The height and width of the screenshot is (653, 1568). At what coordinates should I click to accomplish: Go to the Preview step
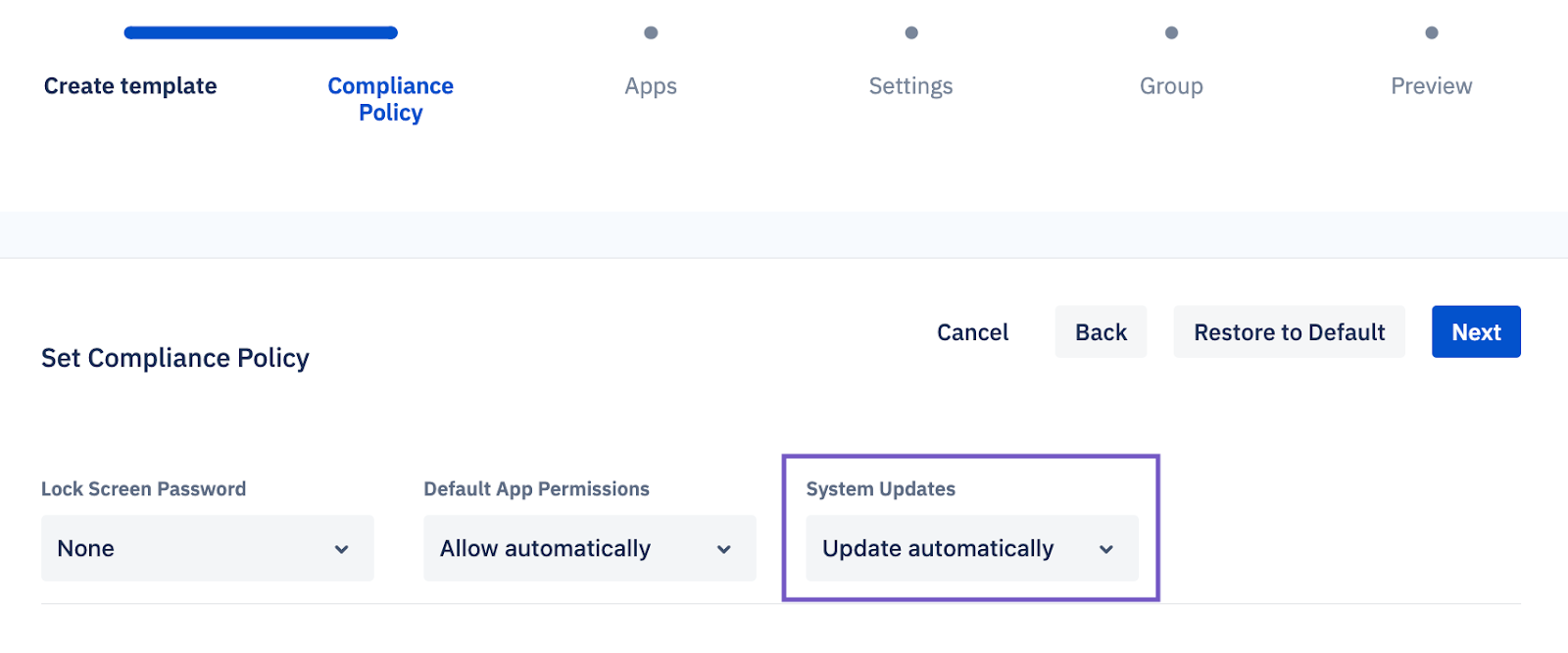(x=1431, y=86)
